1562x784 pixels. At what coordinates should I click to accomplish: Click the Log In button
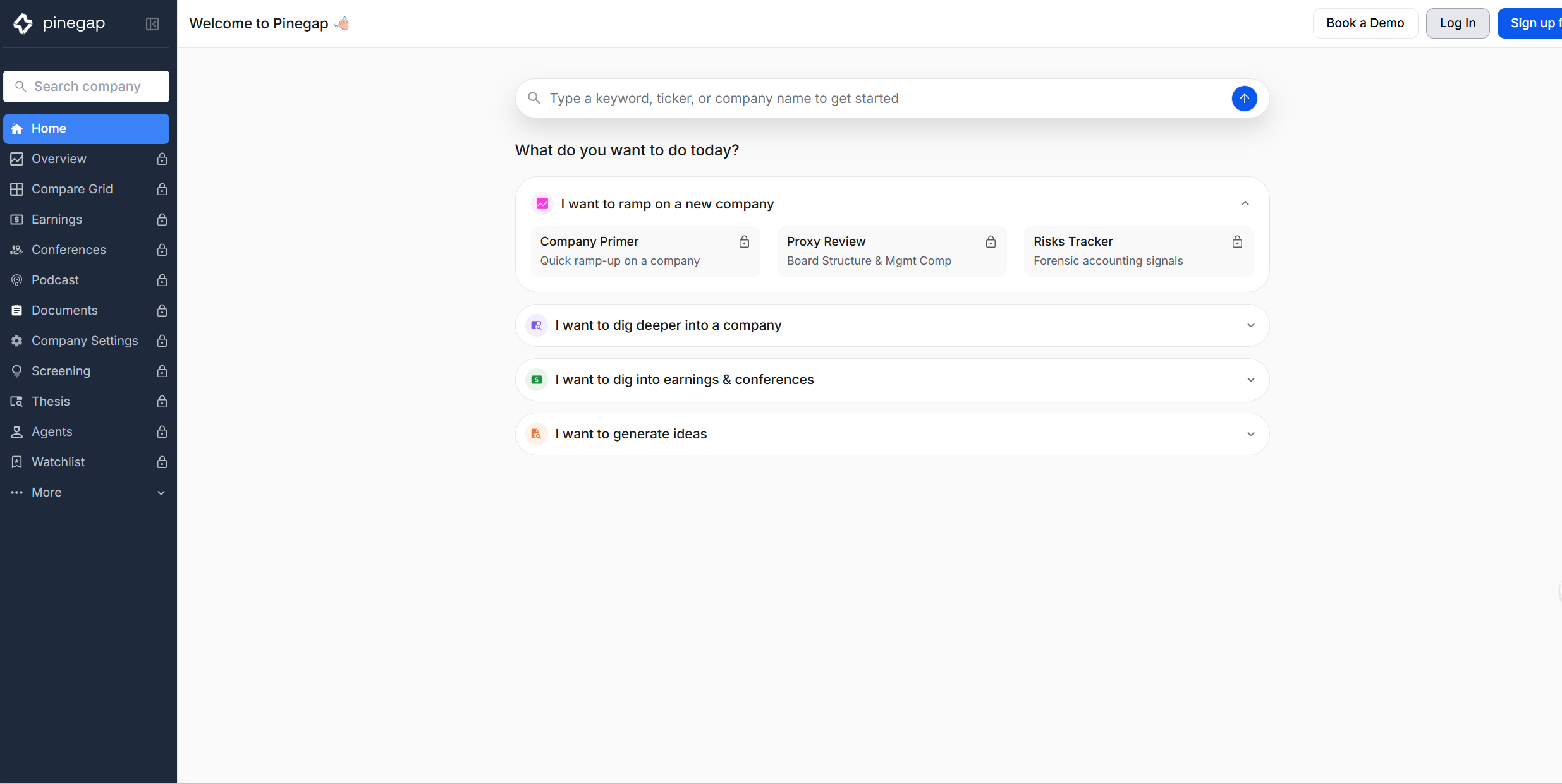click(x=1458, y=23)
